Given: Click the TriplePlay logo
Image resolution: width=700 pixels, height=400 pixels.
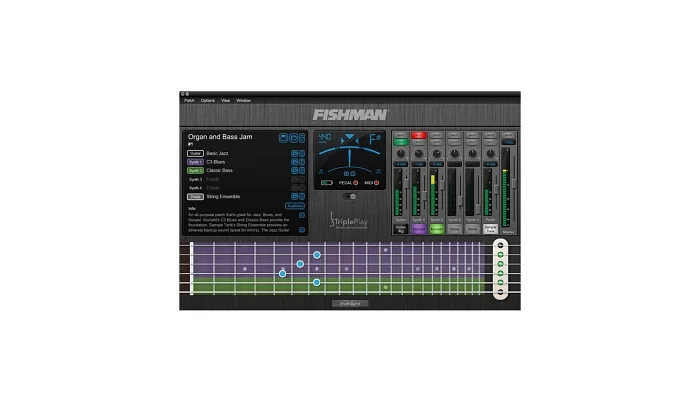Looking at the screenshot, I should (349, 221).
